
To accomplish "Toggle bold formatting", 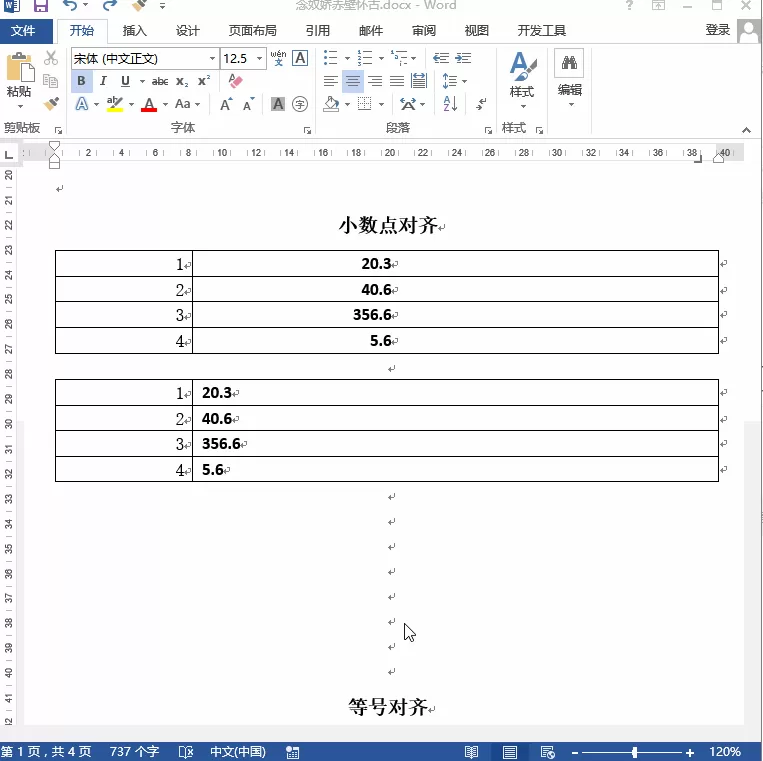I will click(81, 81).
